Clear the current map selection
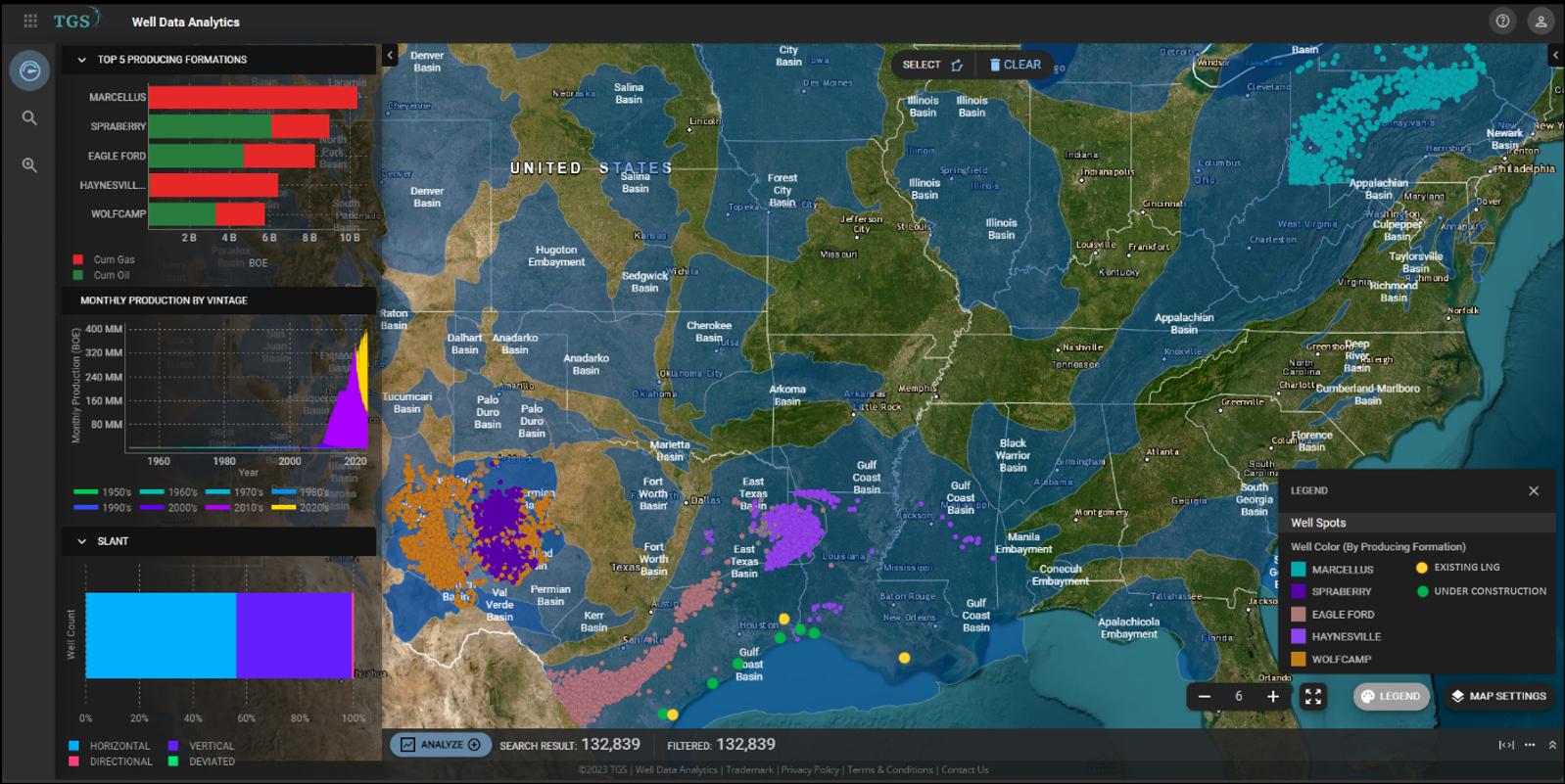The image size is (1565, 784). (1015, 65)
